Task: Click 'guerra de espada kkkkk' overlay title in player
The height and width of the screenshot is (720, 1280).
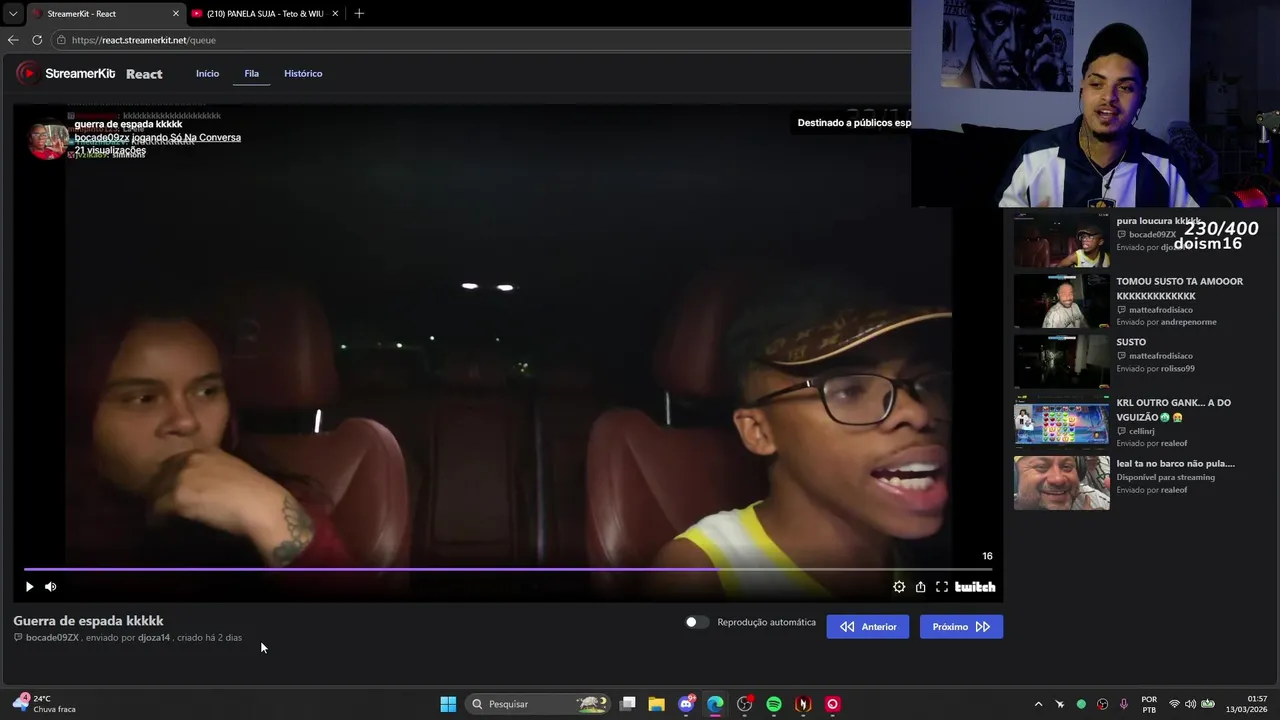Action: coord(128,124)
